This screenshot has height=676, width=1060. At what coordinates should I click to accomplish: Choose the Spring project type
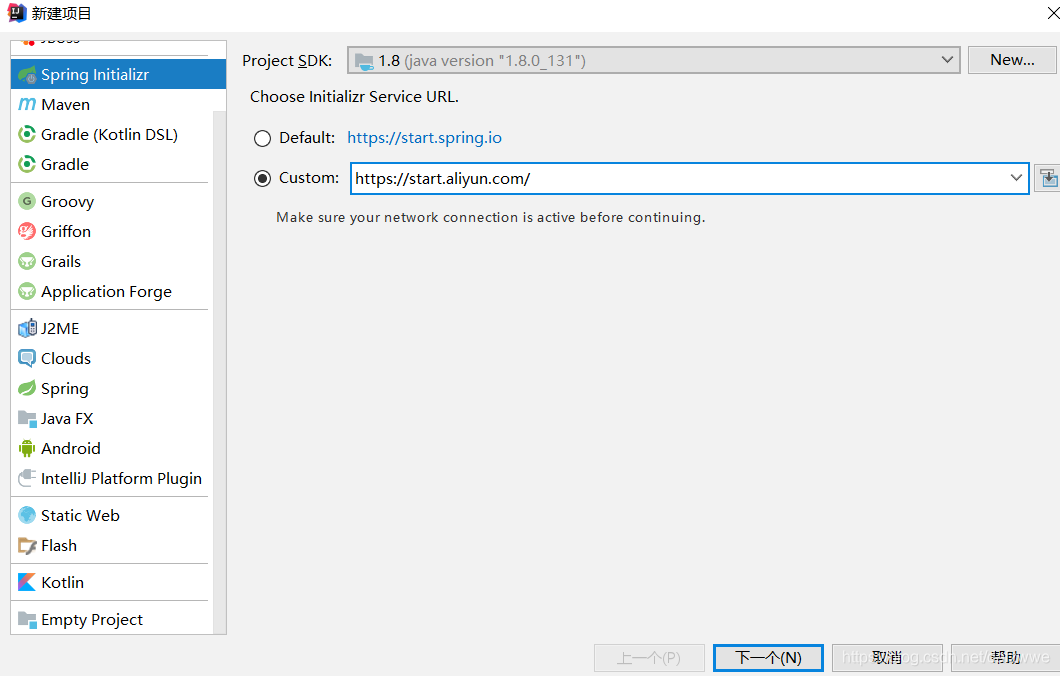64,388
